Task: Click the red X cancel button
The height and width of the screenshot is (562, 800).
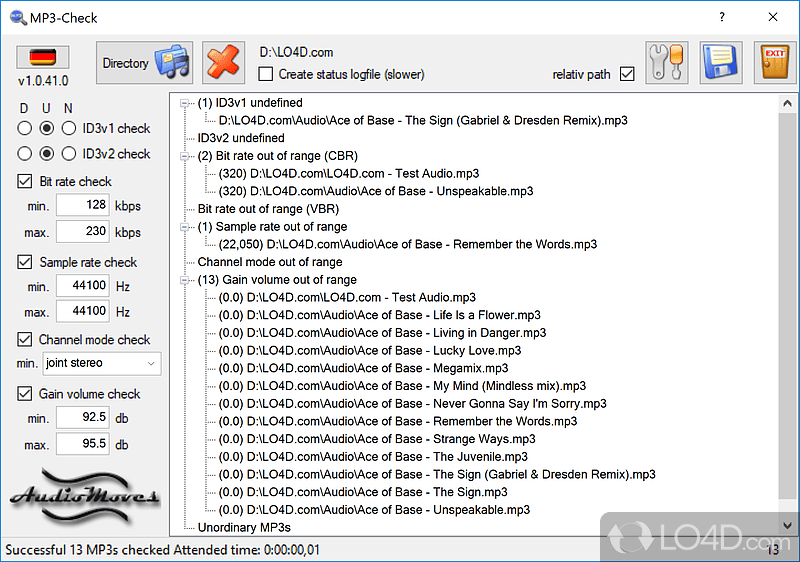Action: 223,63
